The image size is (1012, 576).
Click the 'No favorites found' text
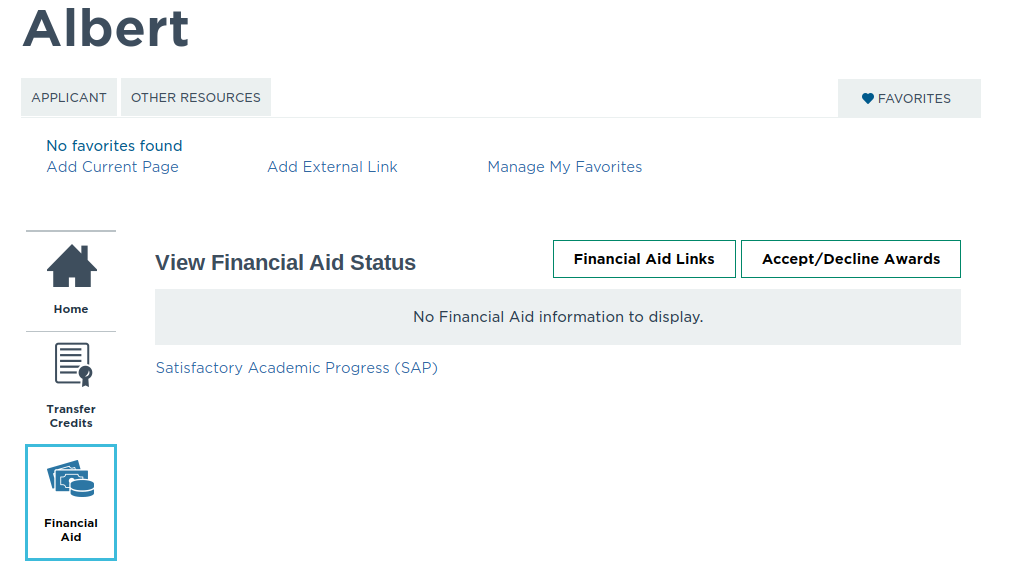pyautogui.click(x=114, y=146)
